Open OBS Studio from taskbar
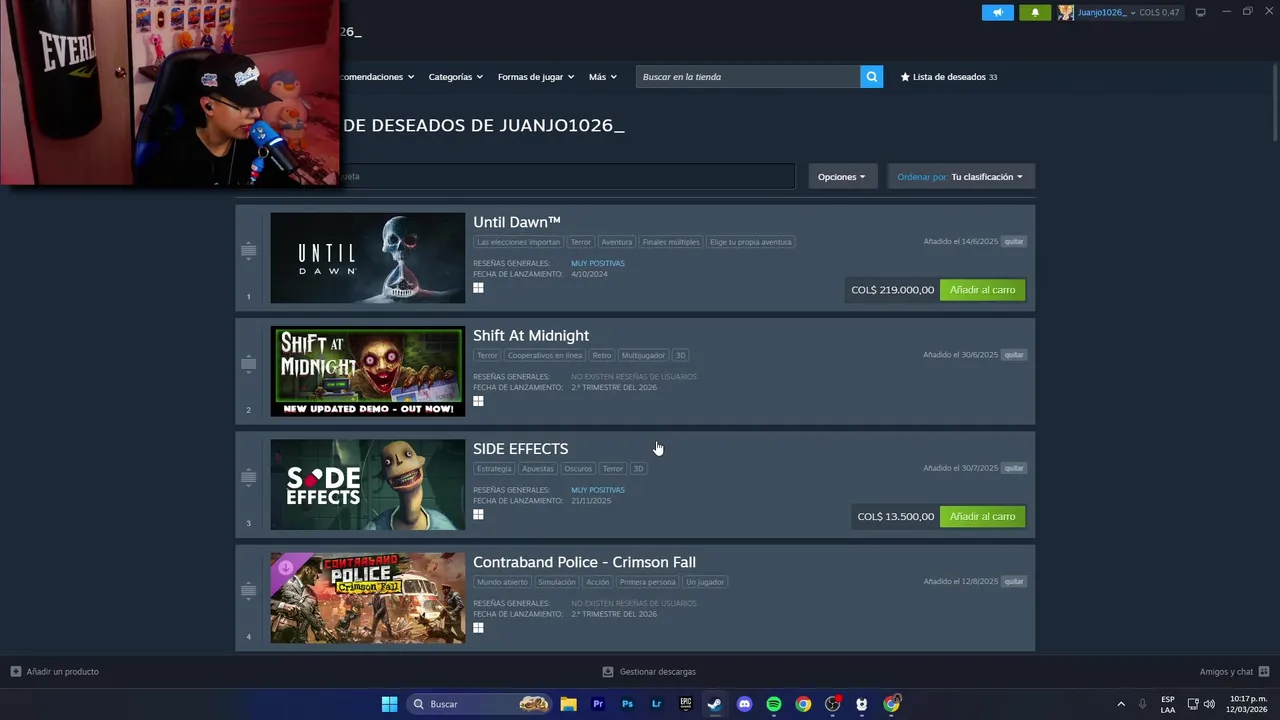Viewport: 1280px width, 720px height. [x=832, y=704]
